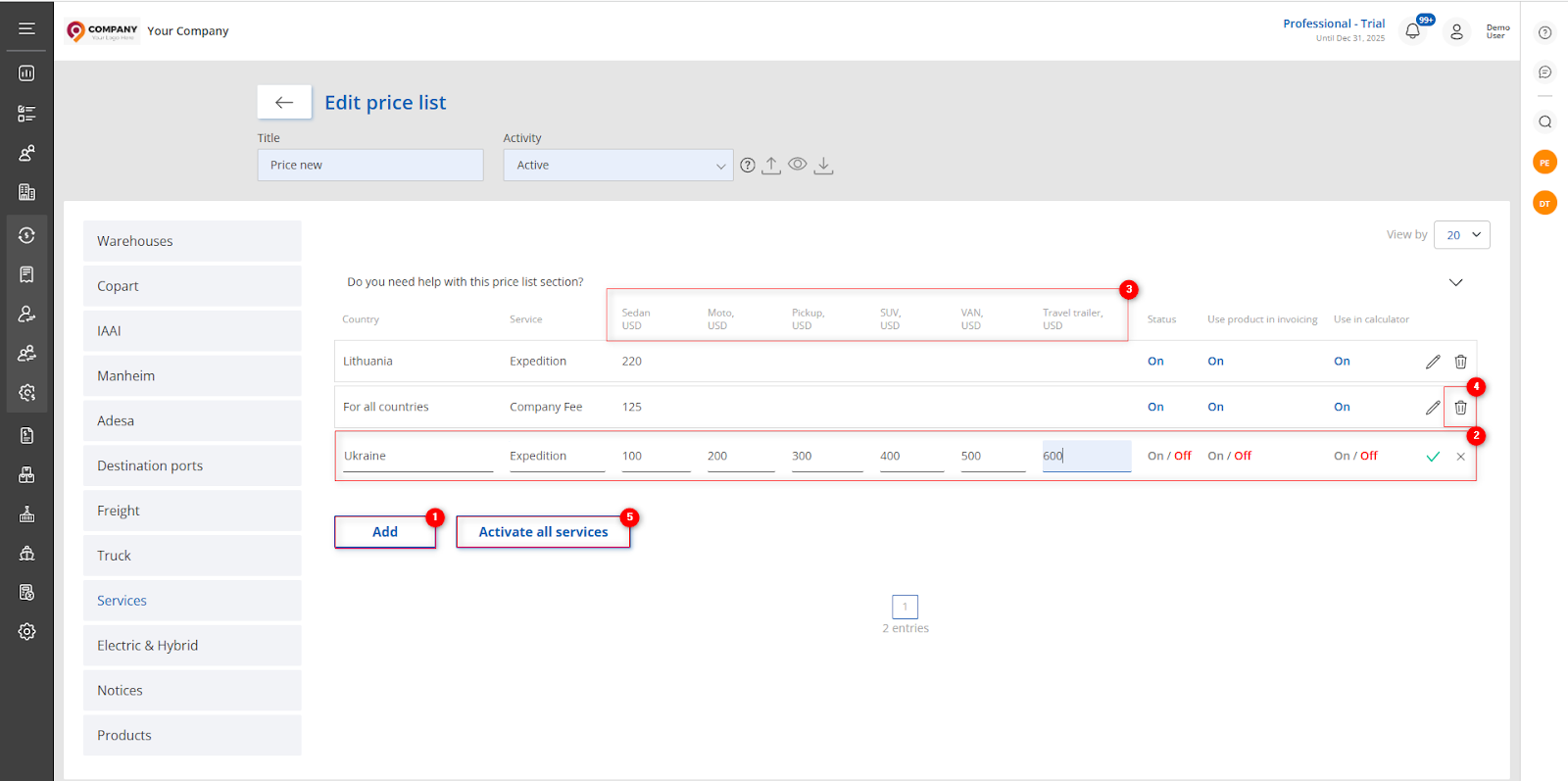Open the chat bubble icon in the right panel

[x=1544, y=72]
